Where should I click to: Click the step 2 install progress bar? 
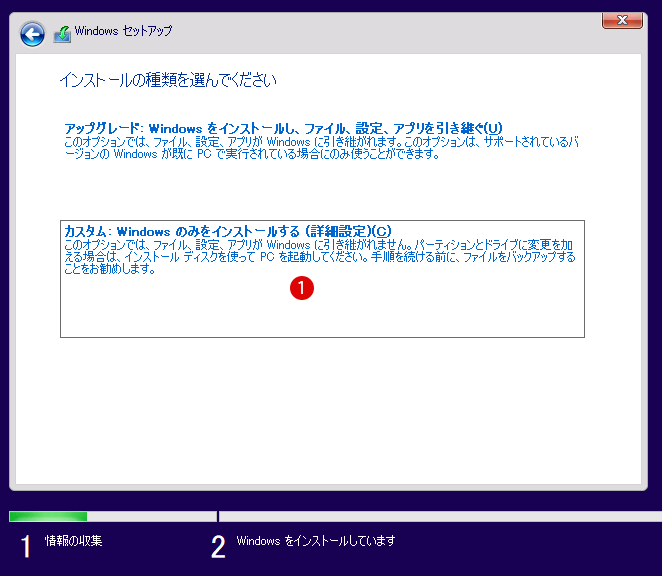click(x=440, y=516)
